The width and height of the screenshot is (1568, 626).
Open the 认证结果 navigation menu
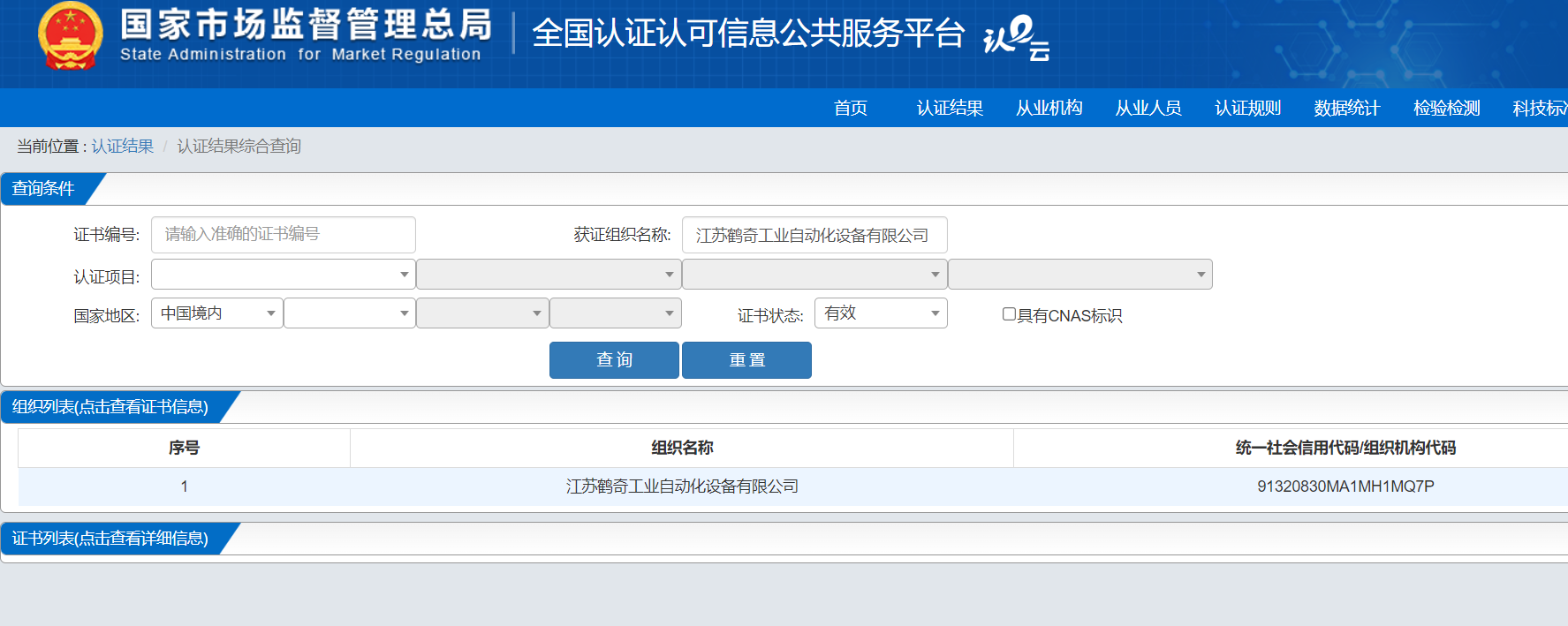click(x=950, y=108)
